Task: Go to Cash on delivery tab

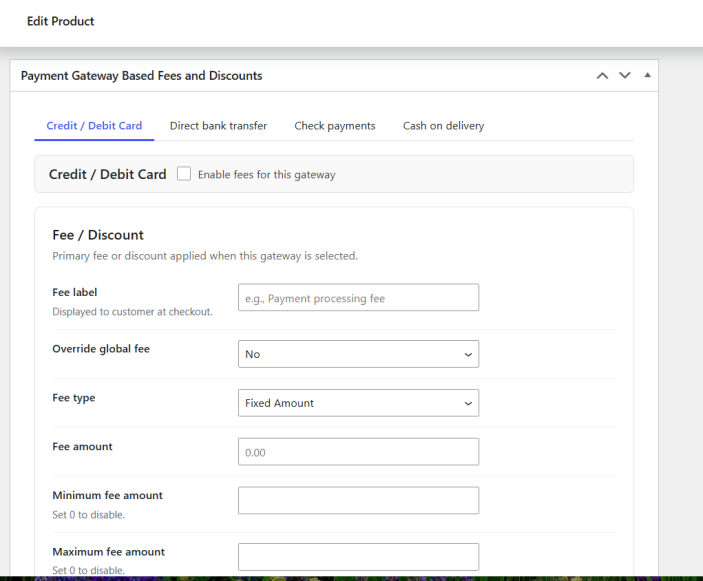Action: pyautogui.click(x=443, y=126)
